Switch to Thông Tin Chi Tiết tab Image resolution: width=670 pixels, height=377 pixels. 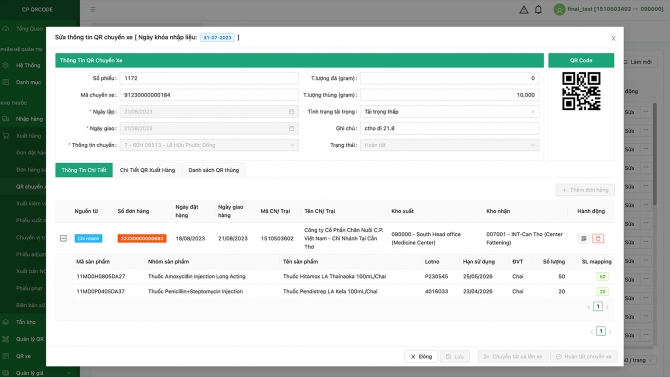(x=84, y=170)
